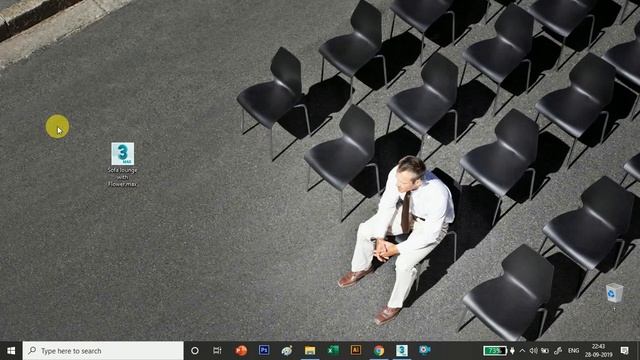640x360 pixels.
Task: Open the volume control in the tray
Action: [533, 351]
